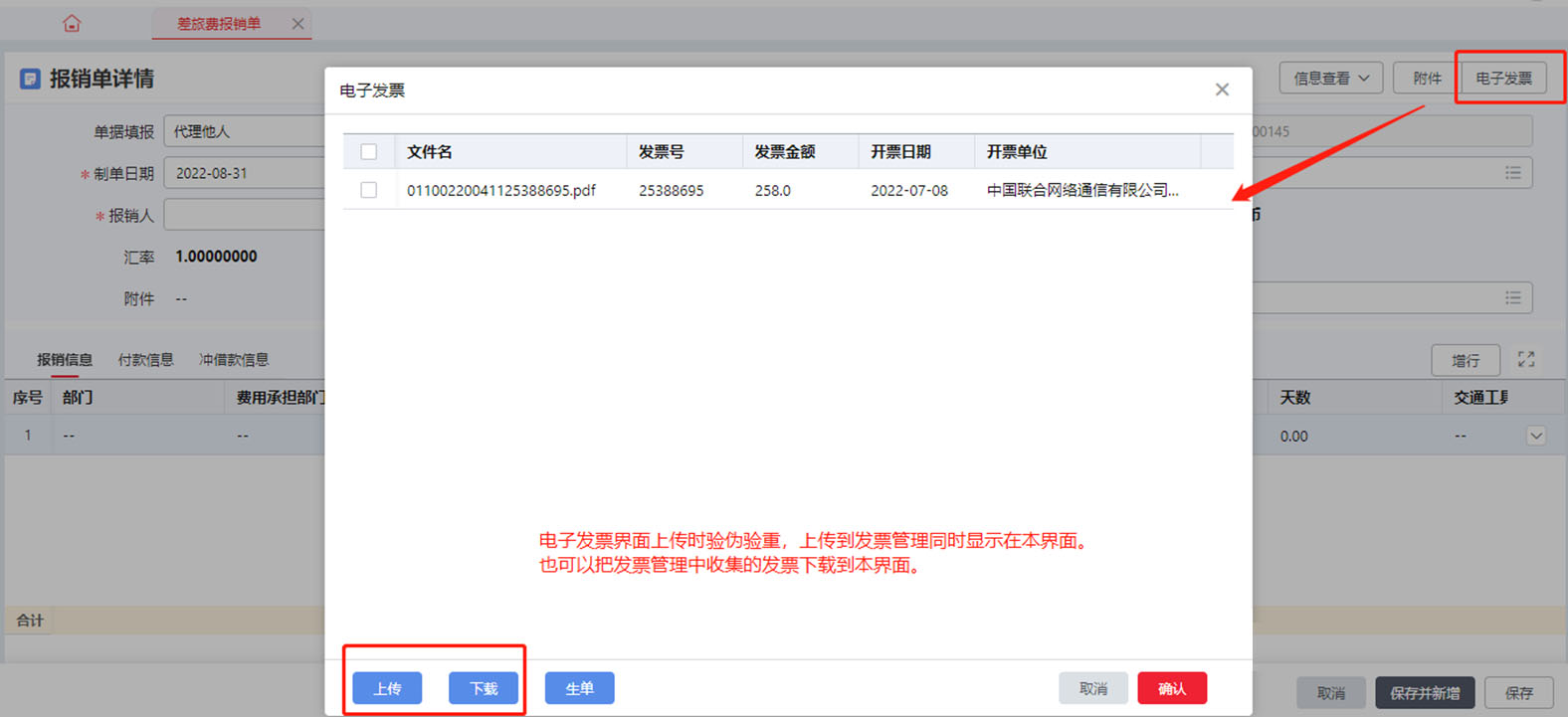Click the 代理他人 field

click(x=245, y=131)
